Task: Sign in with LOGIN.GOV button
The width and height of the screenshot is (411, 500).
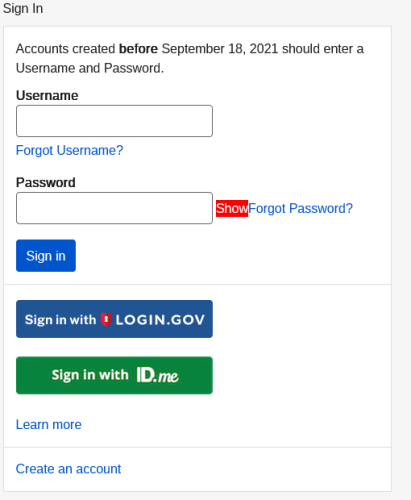Action: pos(114,319)
